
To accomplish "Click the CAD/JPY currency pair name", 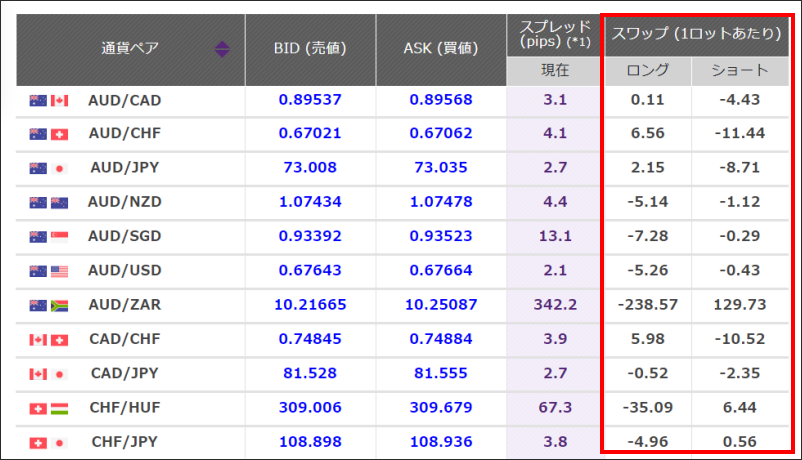I will click(125, 373).
